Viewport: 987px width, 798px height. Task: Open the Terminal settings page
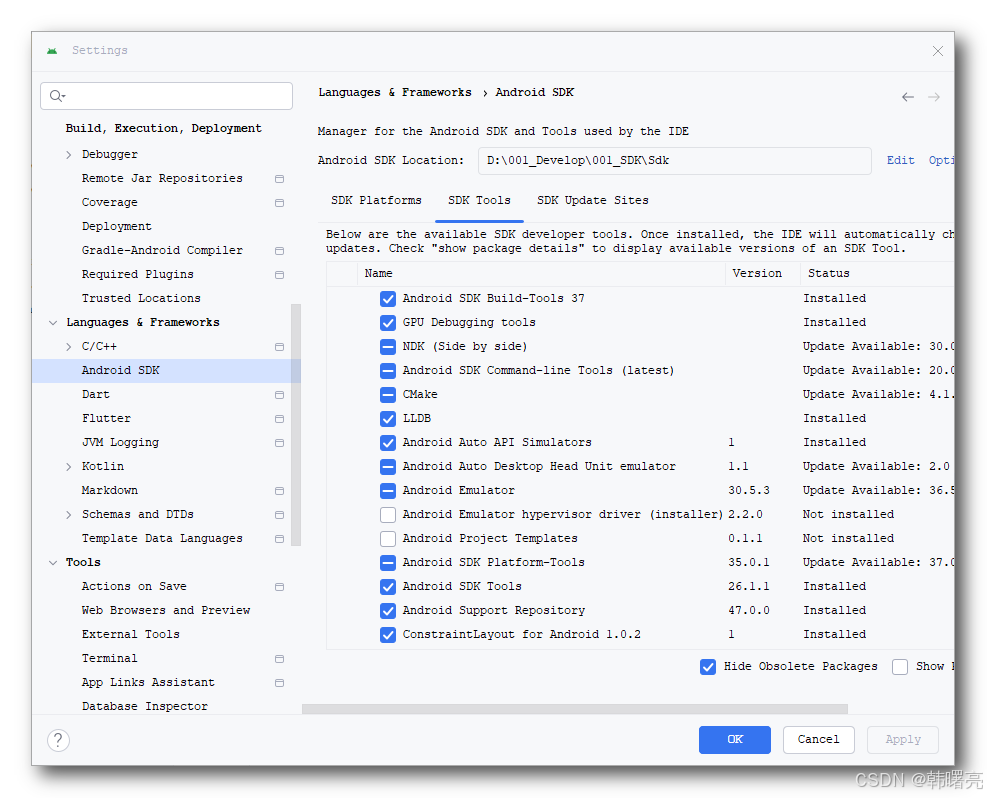pyautogui.click(x=110, y=658)
